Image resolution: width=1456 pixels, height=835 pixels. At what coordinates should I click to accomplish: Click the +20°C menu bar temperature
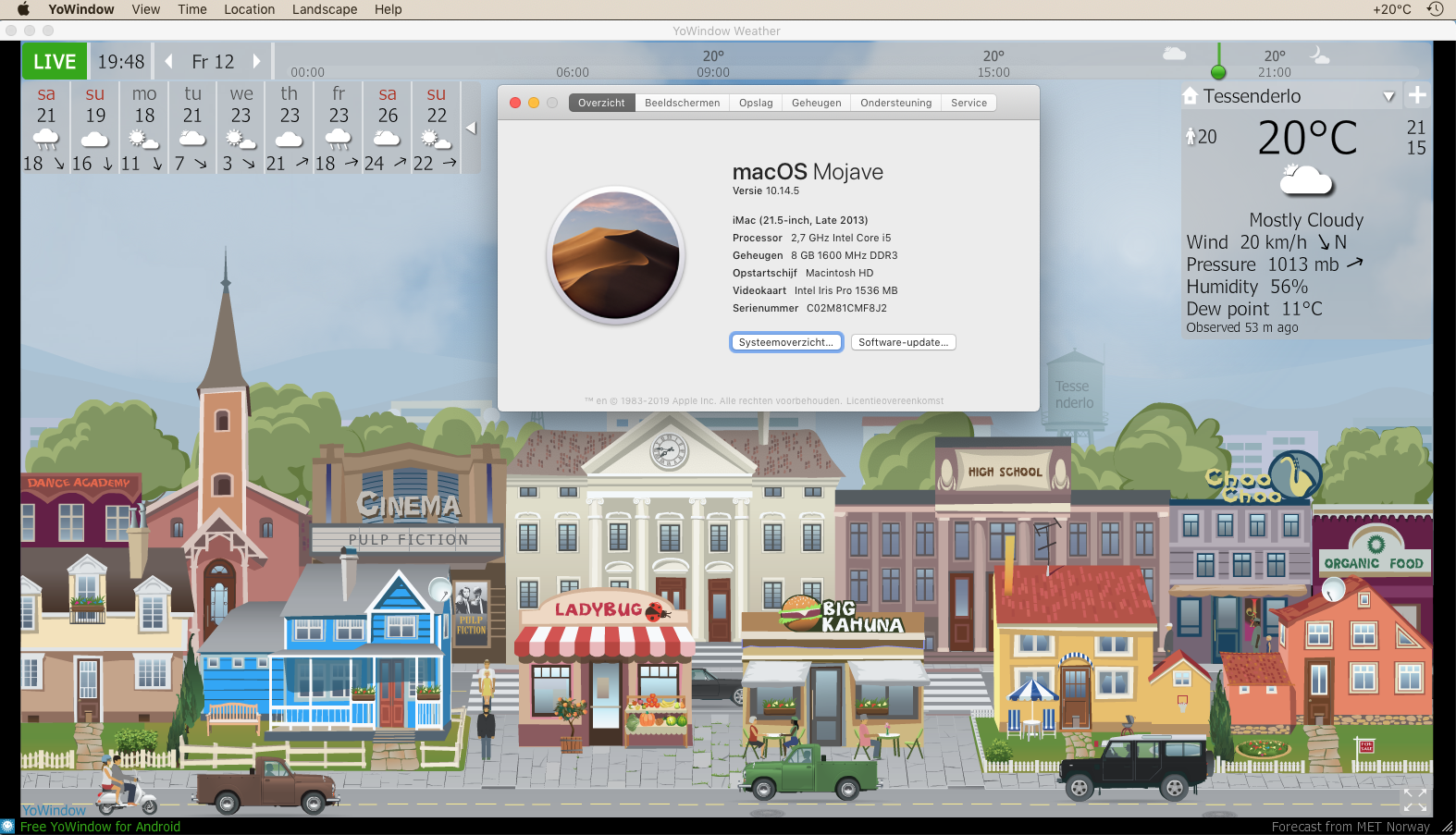click(1392, 9)
